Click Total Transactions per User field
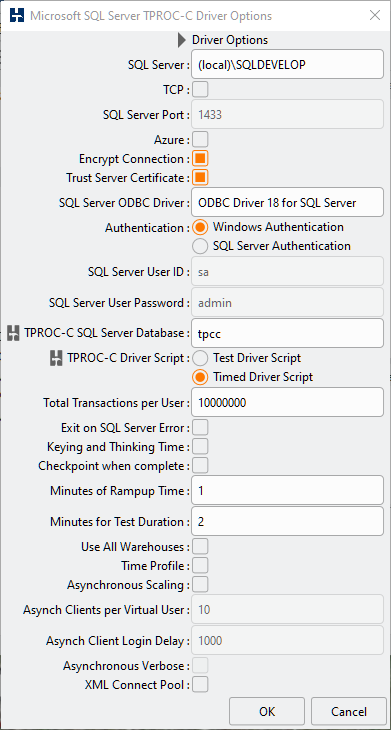This screenshot has height=730, width=391. (287, 402)
